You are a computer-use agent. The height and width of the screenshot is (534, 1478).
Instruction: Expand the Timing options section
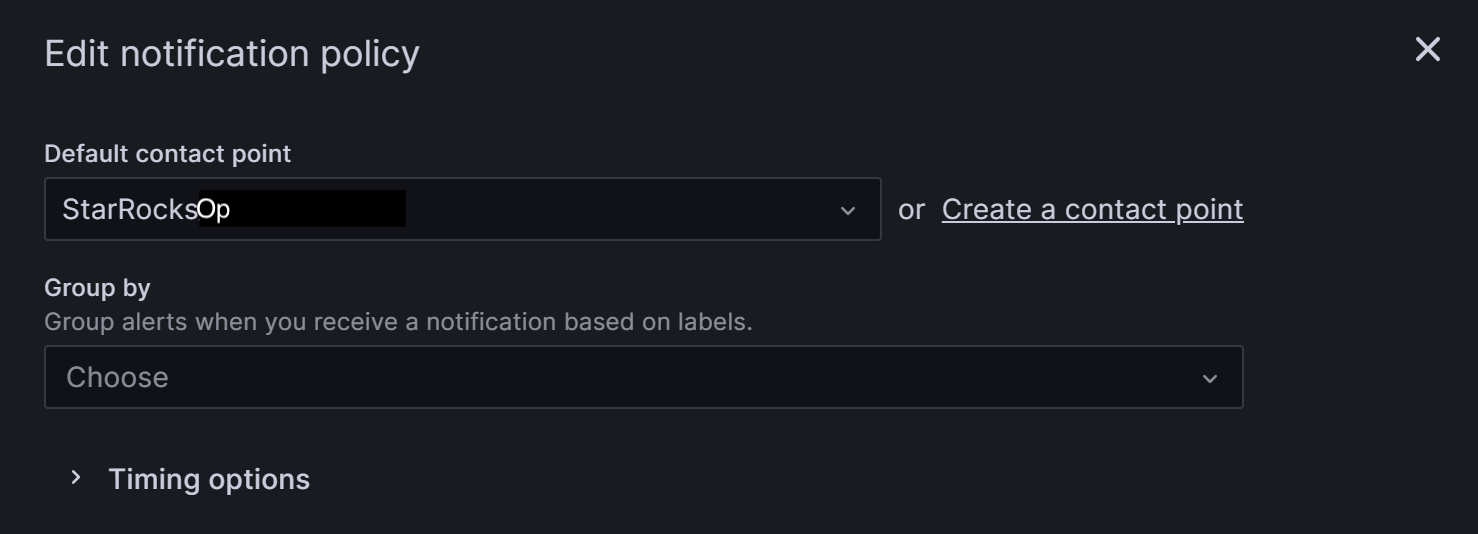[208, 479]
